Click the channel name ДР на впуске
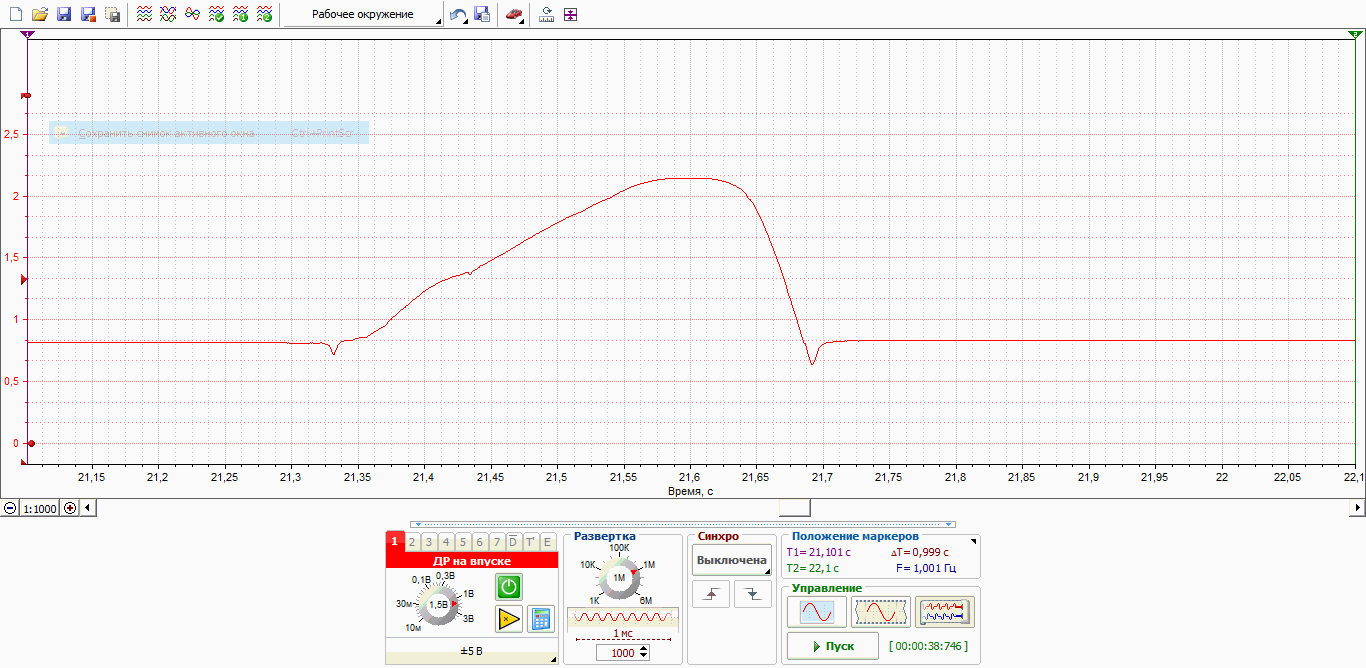This screenshot has height=668, width=1366. tap(471, 562)
